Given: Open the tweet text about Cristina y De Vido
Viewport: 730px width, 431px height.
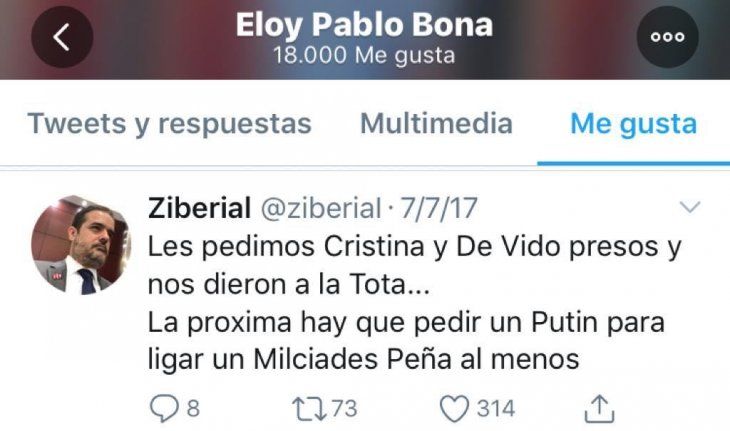Looking at the screenshot, I should [414, 303].
